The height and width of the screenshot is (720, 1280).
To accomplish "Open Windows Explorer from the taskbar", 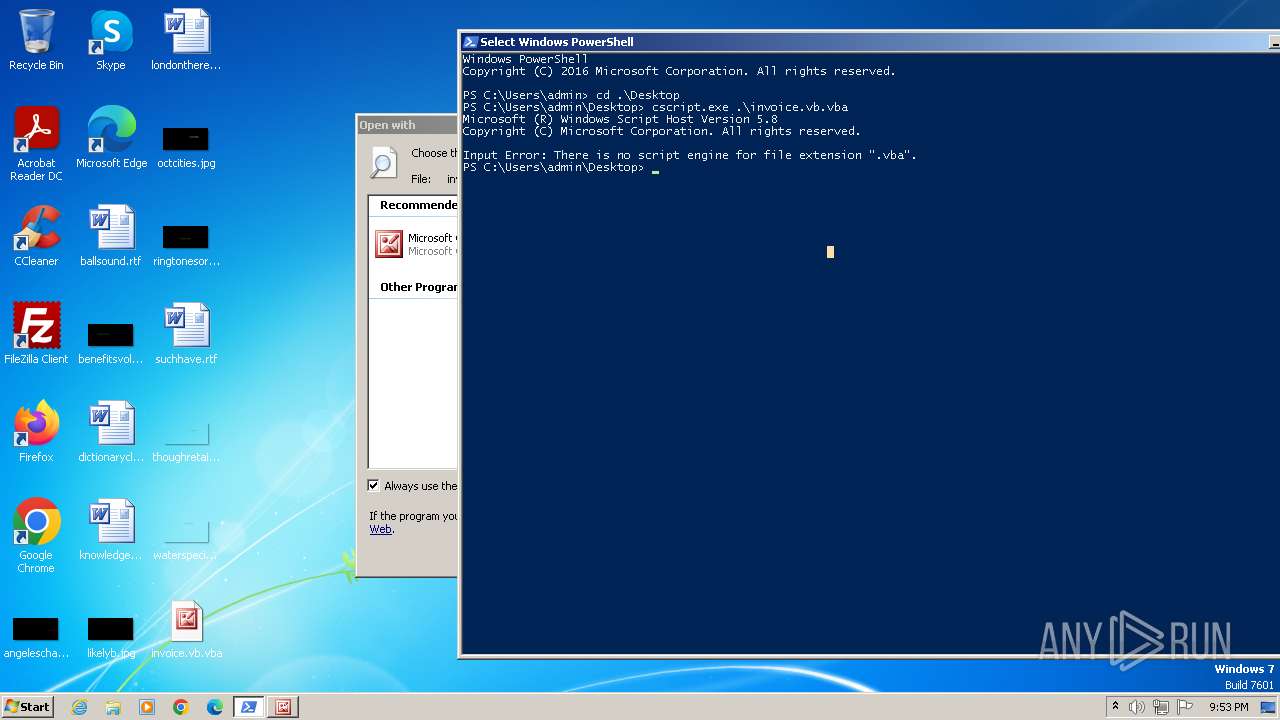I will click(113, 707).
